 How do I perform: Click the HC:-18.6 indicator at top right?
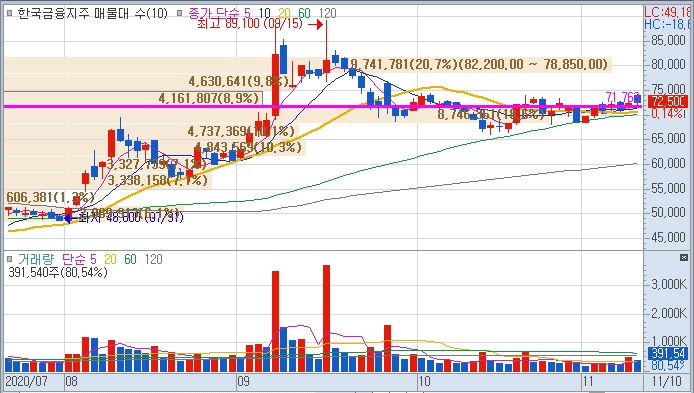[667, 24]
